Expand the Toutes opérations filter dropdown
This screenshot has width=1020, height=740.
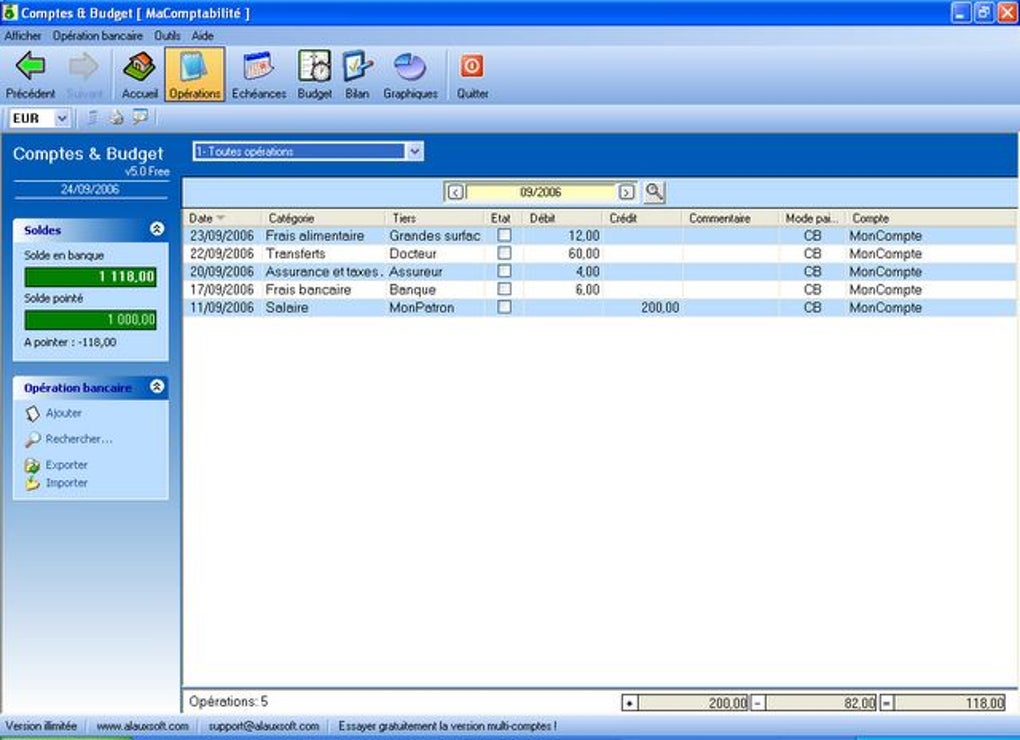(414, 152)
